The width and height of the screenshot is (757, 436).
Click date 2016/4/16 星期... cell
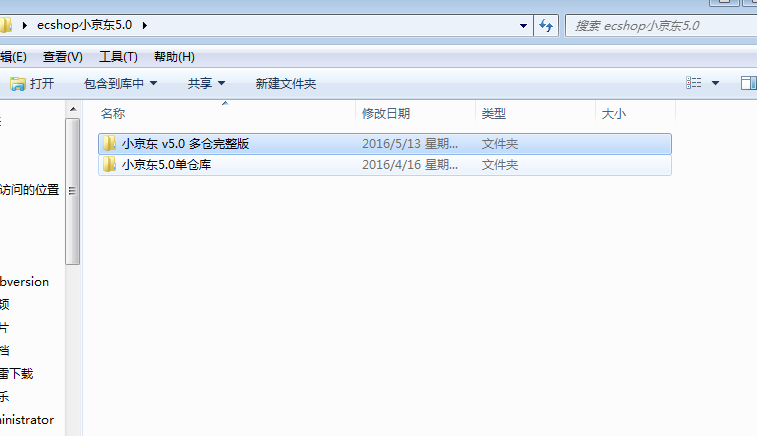[410, 165]
